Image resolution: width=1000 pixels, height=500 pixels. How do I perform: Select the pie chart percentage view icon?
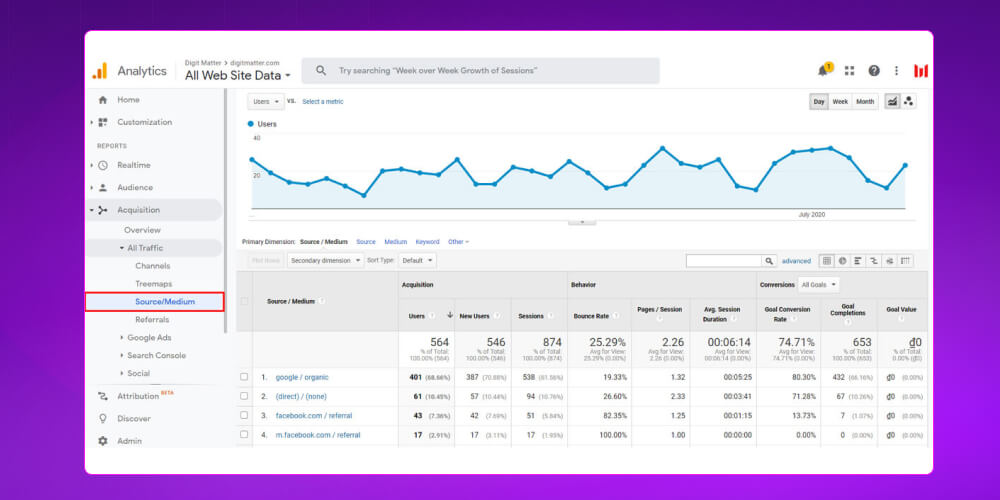pyautogui.click(x=842, y=261)
